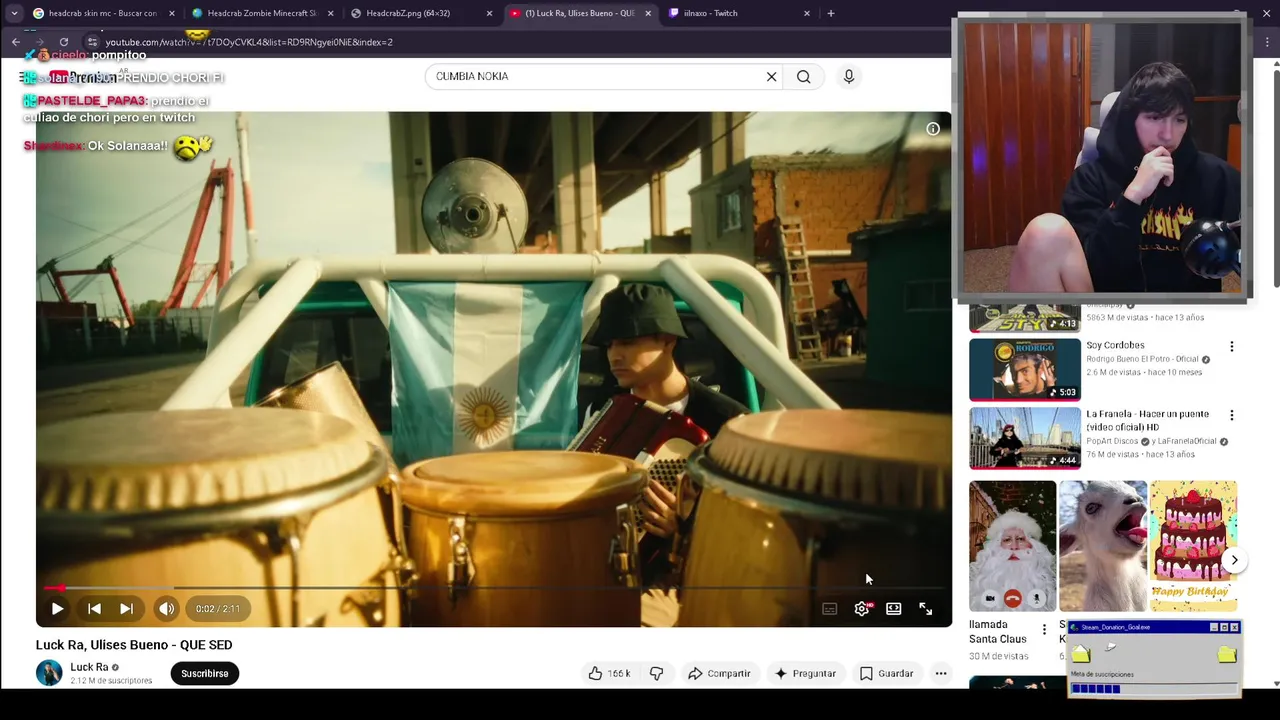Click the Suscribirse button
The image size is (1280, 720).
(x=205, y=673)
